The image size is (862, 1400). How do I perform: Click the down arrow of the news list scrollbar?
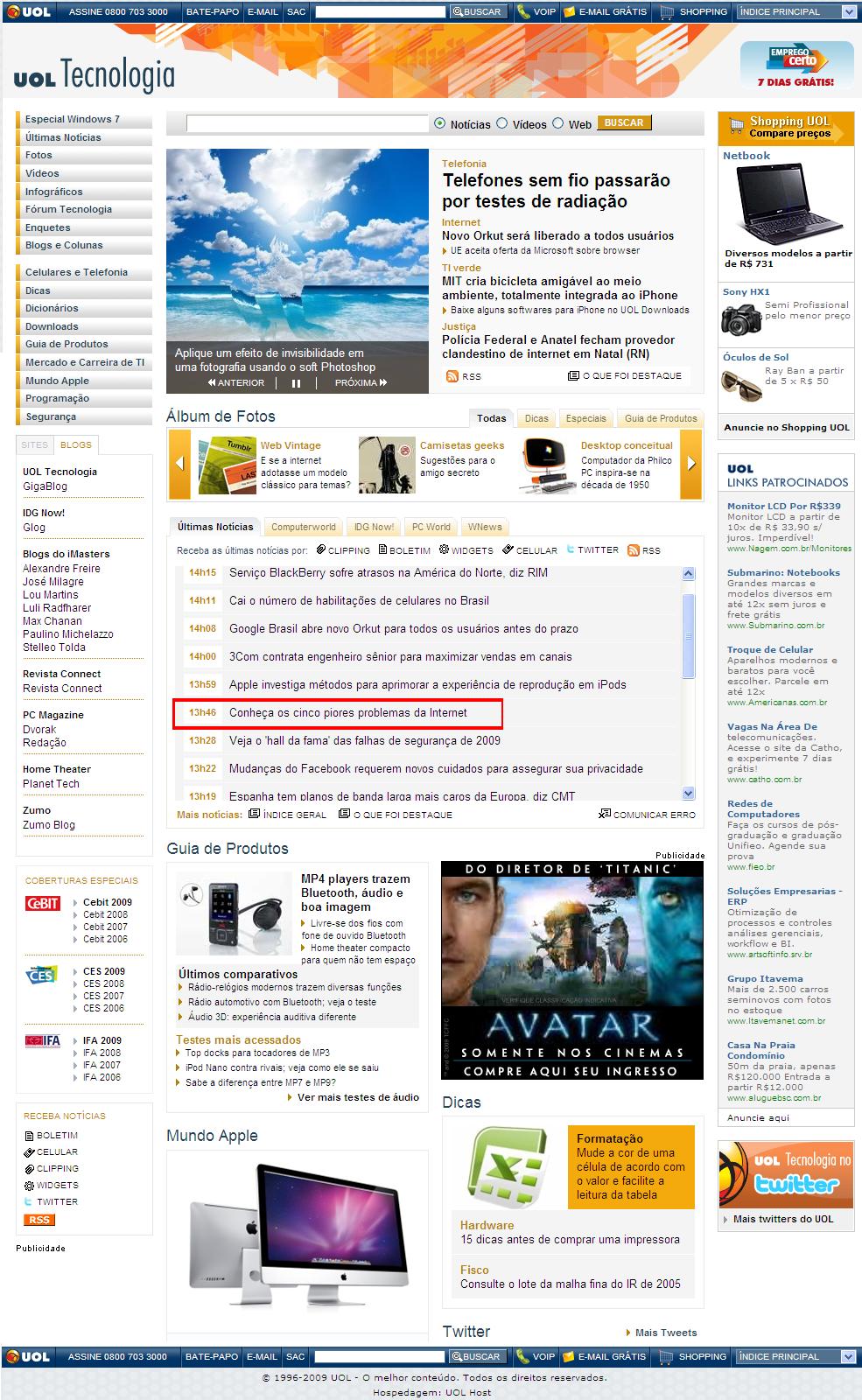(x=688, y=793)
